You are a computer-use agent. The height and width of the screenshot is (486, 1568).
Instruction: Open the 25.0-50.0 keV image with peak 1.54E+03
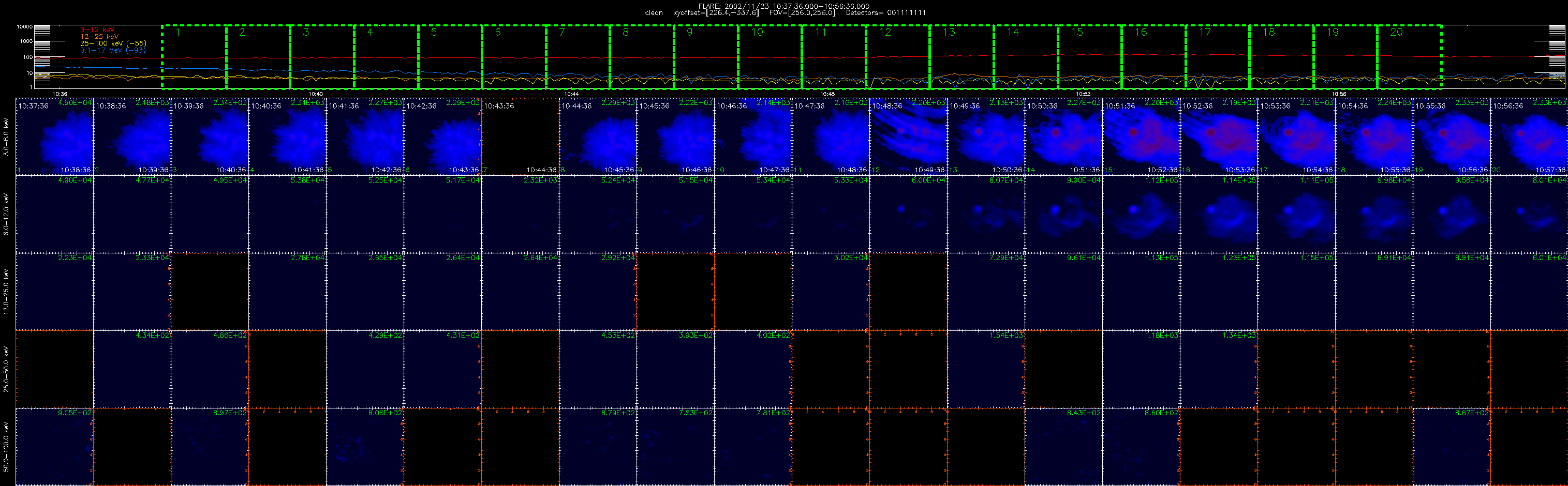pos(986,369)
